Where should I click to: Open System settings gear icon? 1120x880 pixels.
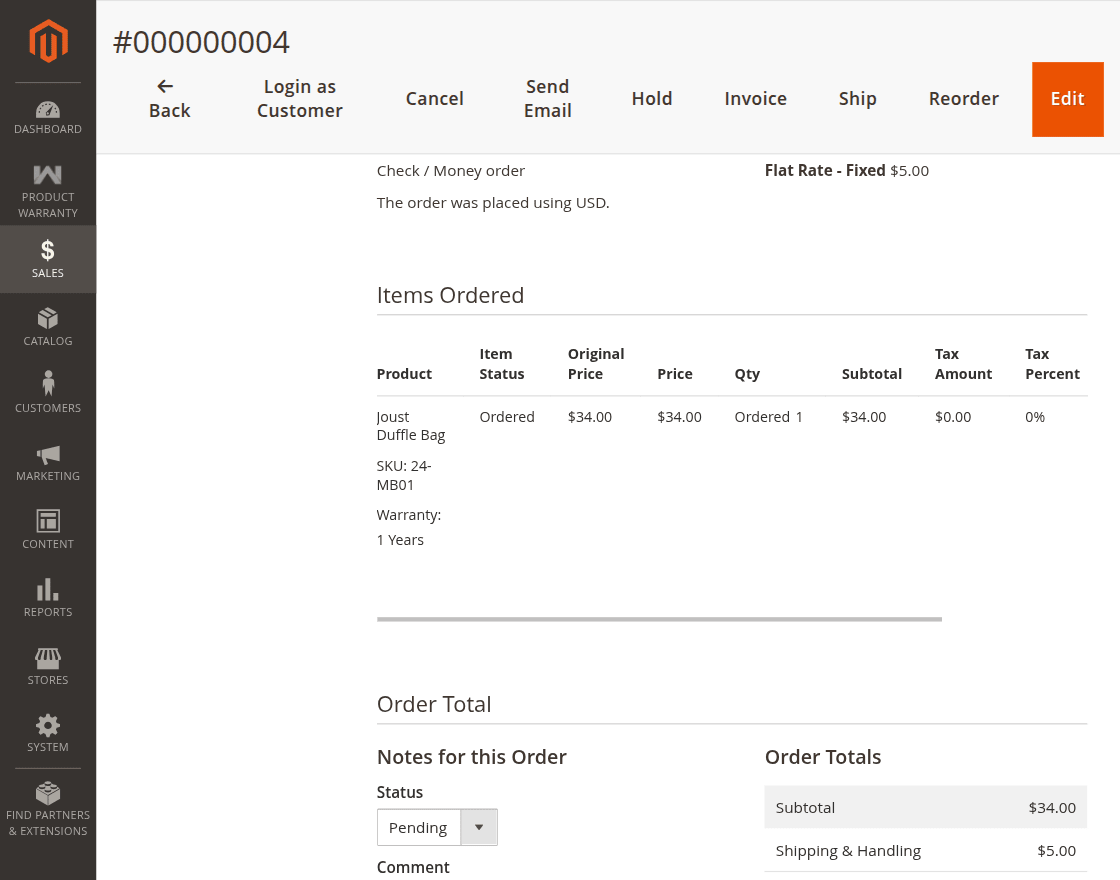tap(47, 725)
